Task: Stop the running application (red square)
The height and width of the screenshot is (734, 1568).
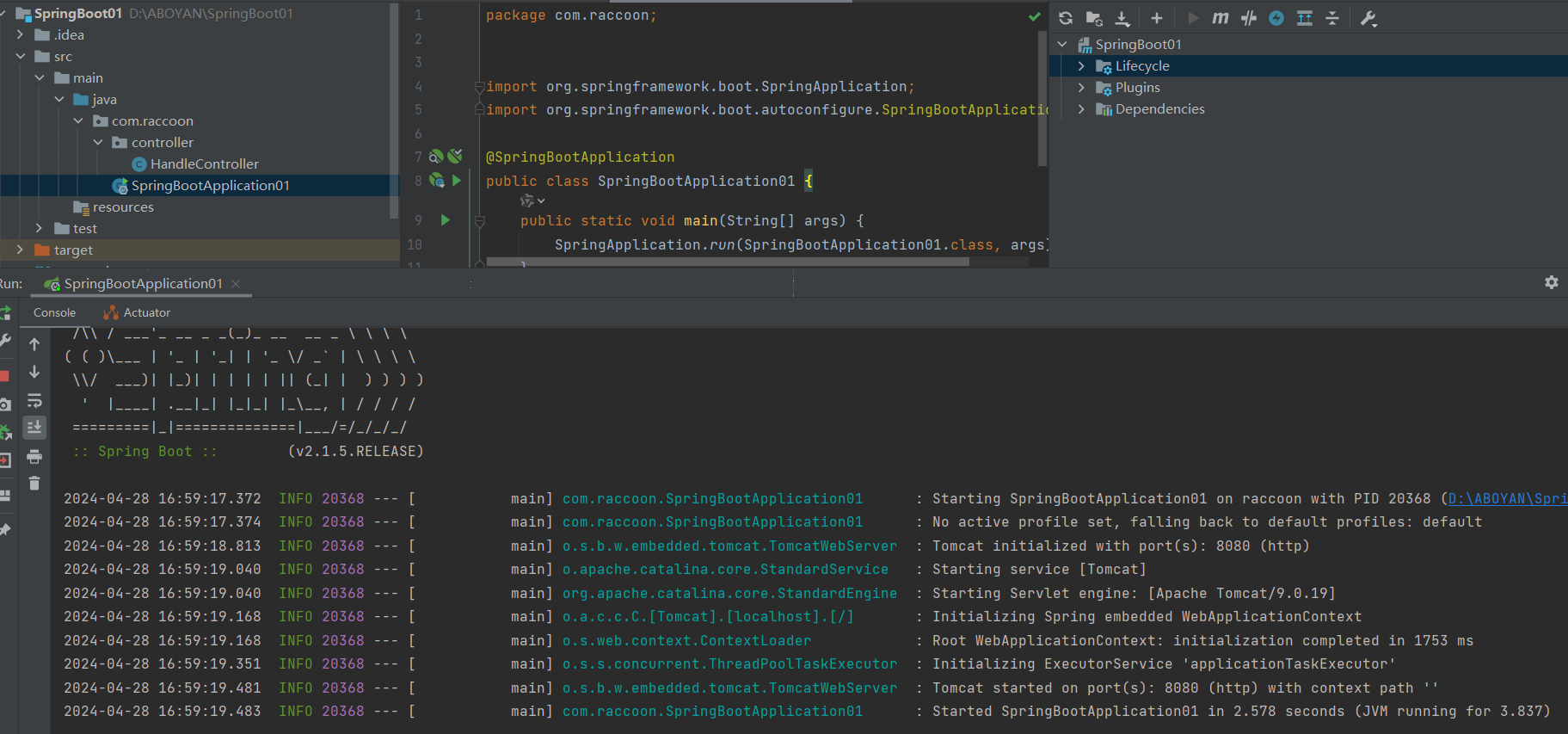Action: (4, 376)
